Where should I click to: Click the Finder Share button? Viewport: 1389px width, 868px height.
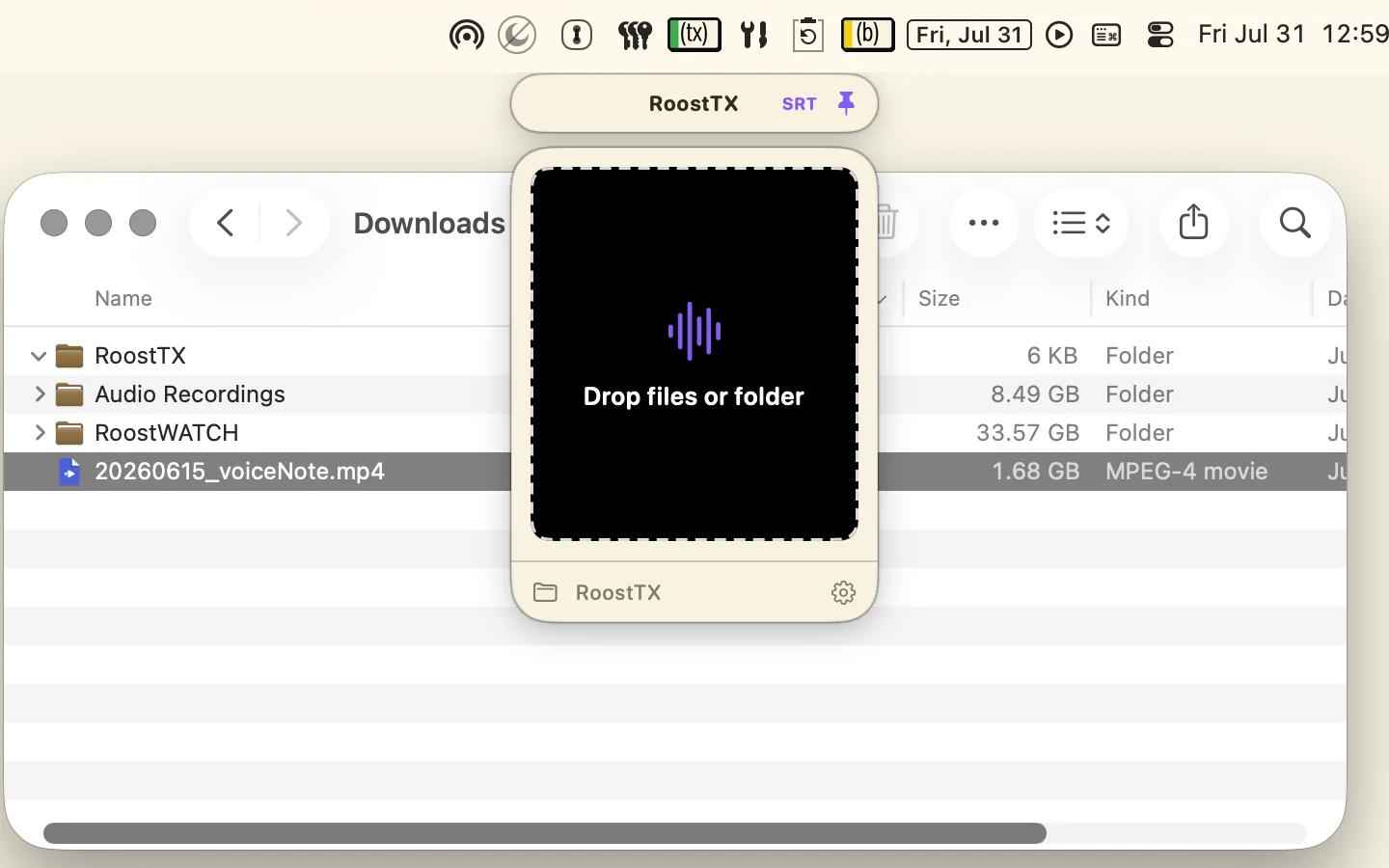coord(1194,223)
